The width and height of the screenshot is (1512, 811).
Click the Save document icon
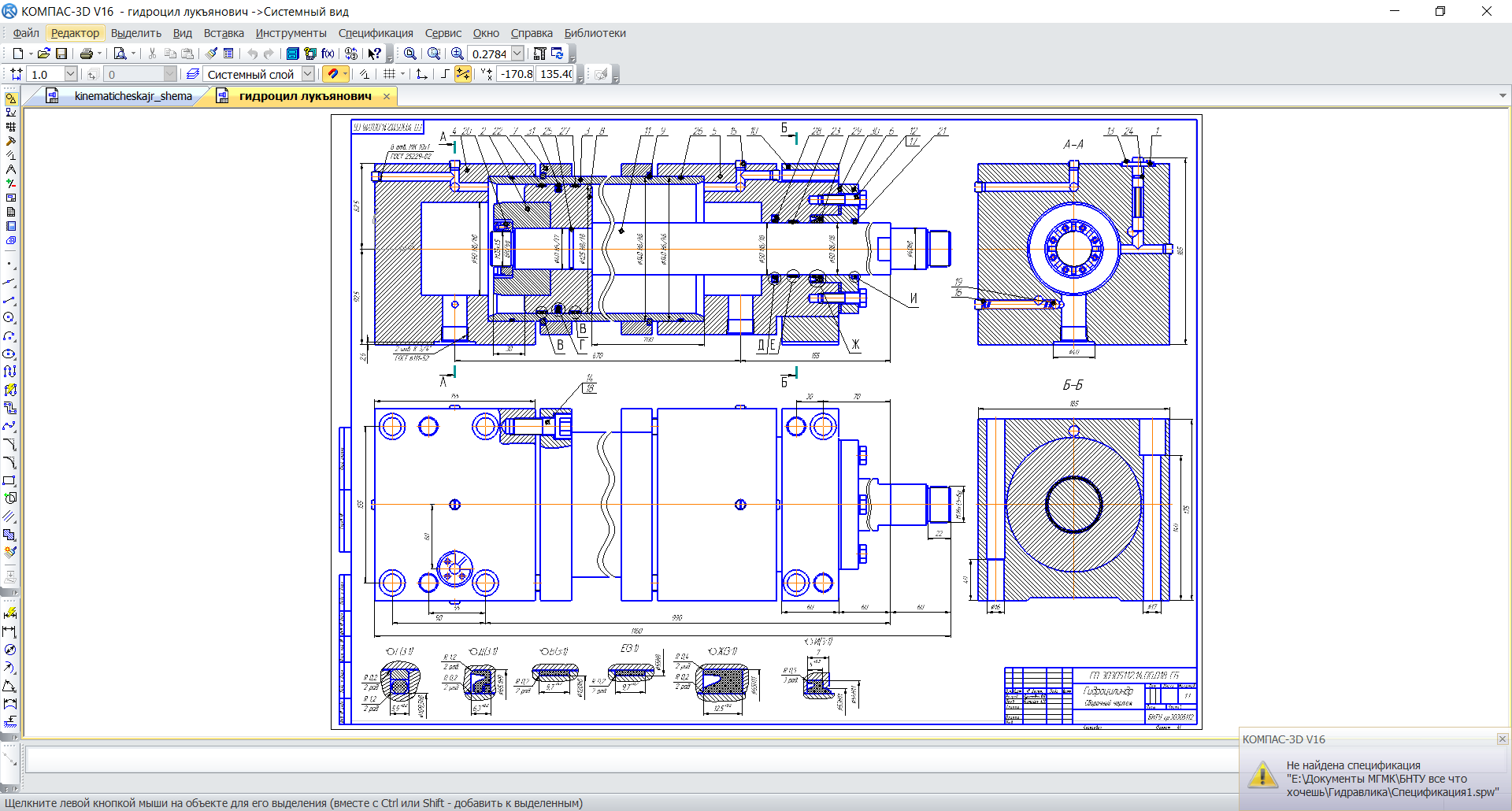click(x=61, y=54)
